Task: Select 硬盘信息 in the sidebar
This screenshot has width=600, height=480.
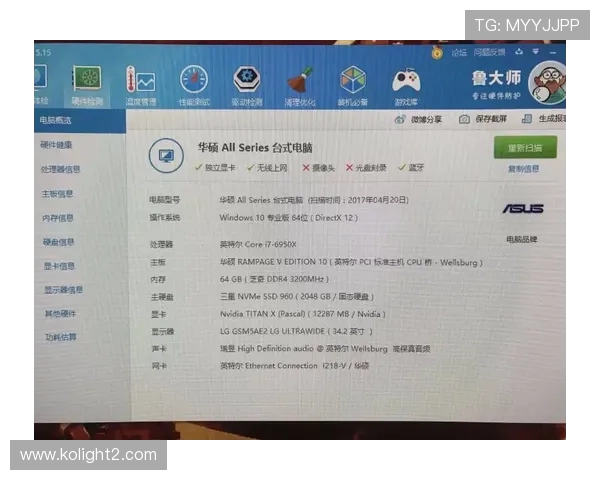Action: [x=59, y=242]
